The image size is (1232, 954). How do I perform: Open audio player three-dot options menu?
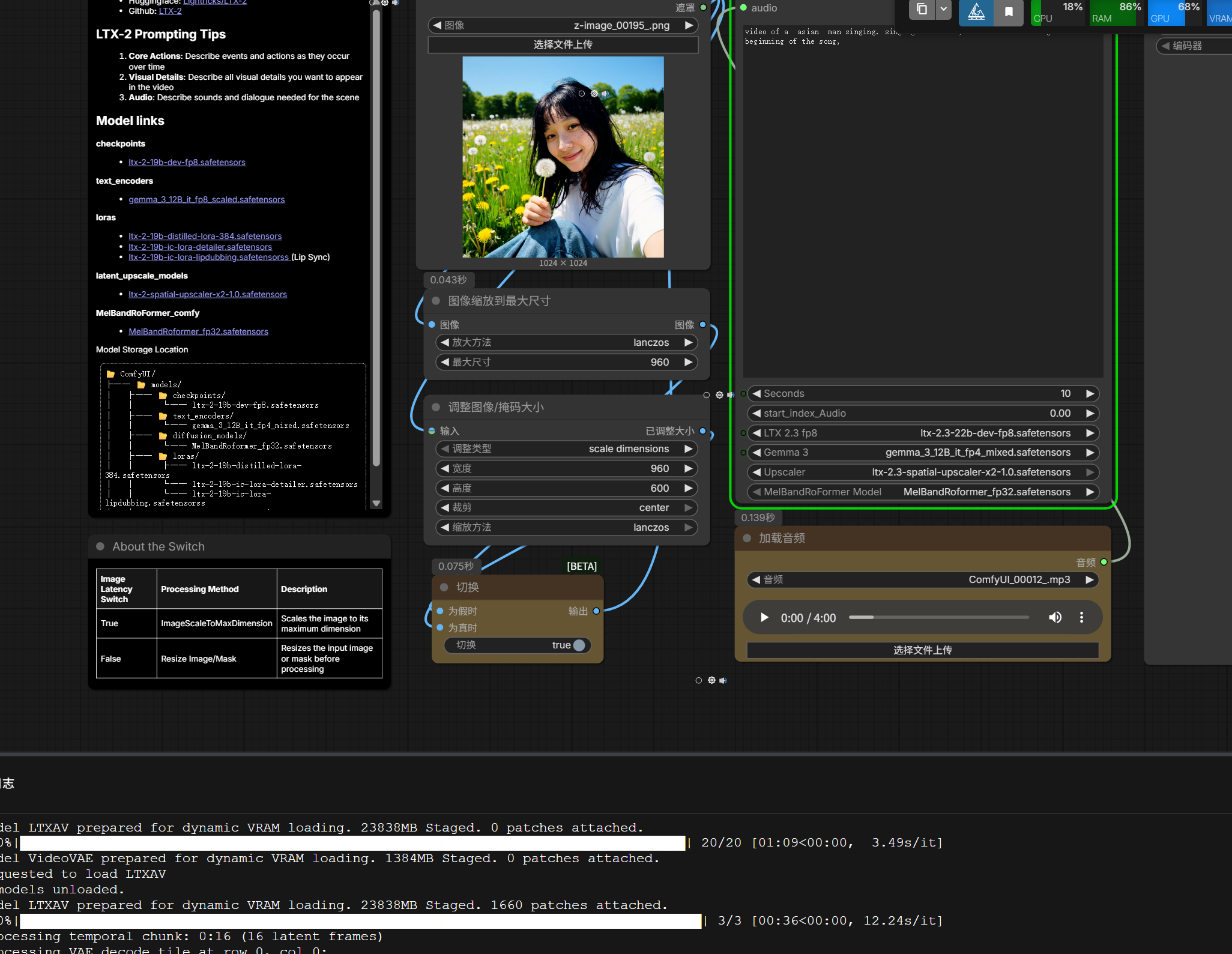pyautogui.click(x=1081, y=618)
